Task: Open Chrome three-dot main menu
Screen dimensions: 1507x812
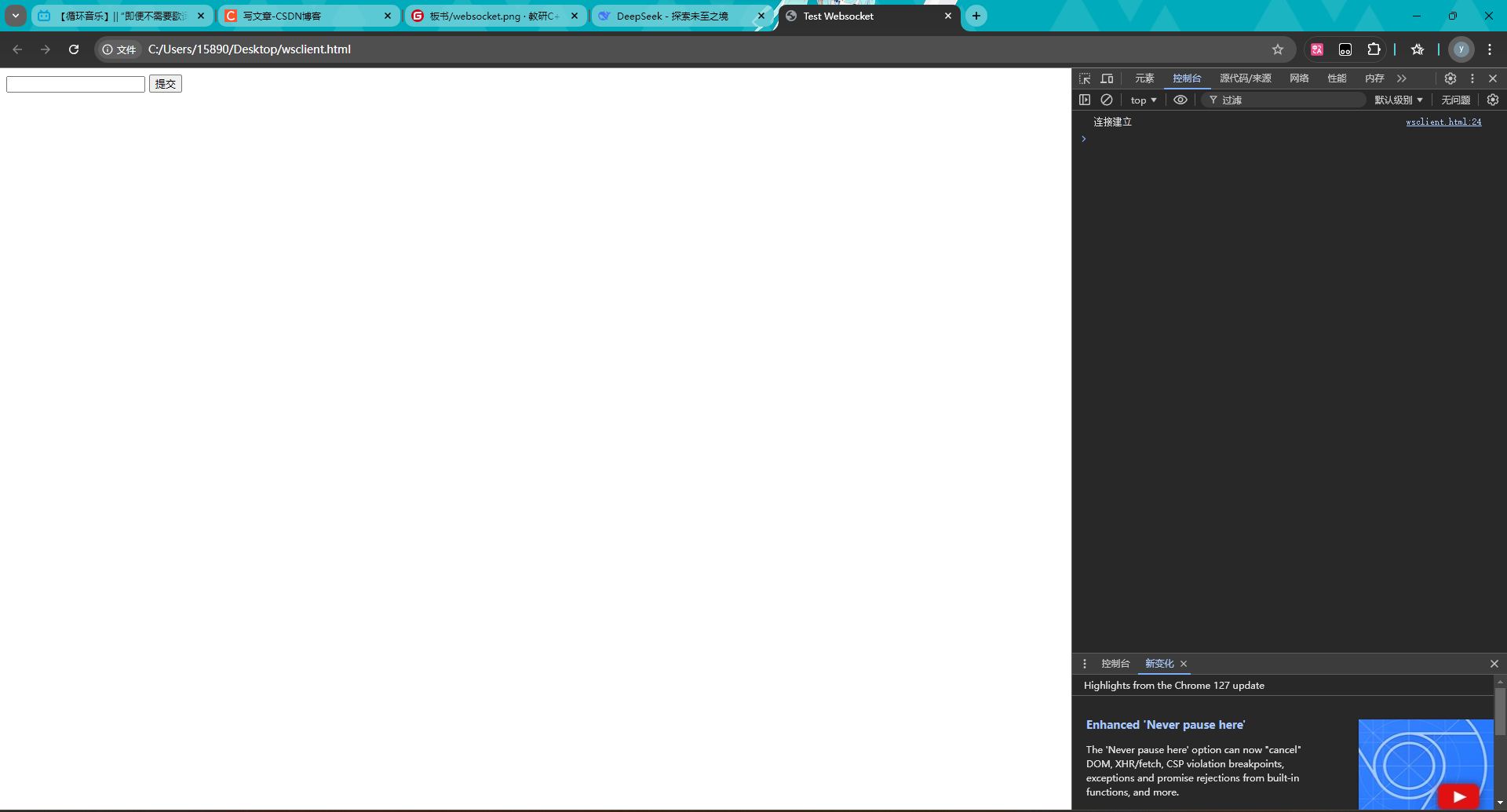Action: point(1490,49)
